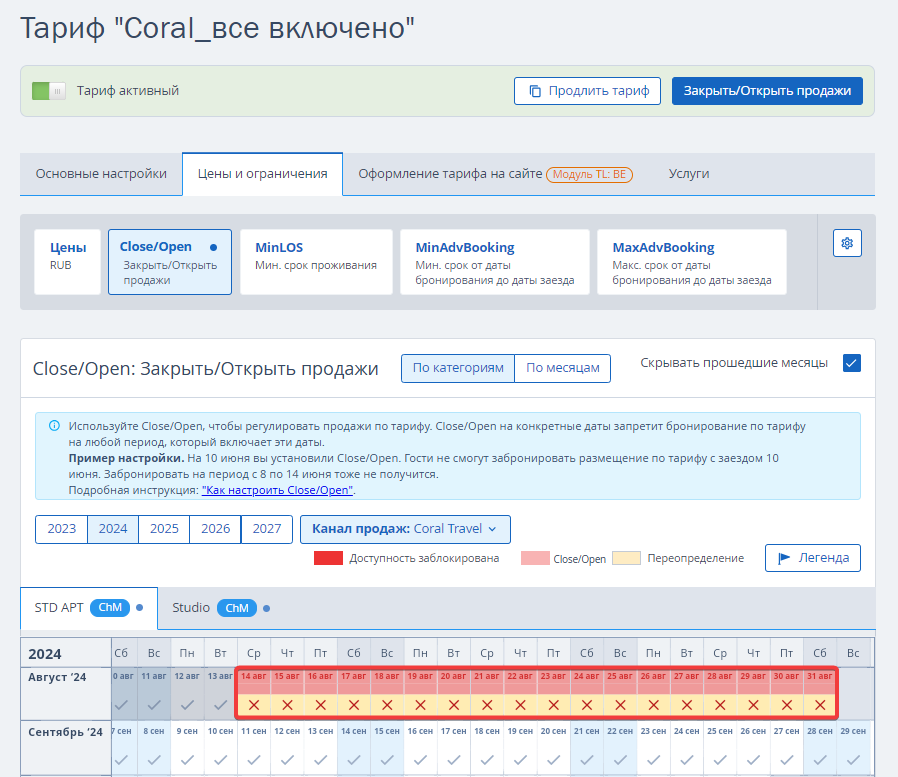Image resolution: width=898 pixels, height=777 pixels.
Task: Select year 2025
Action: (164, 529)
